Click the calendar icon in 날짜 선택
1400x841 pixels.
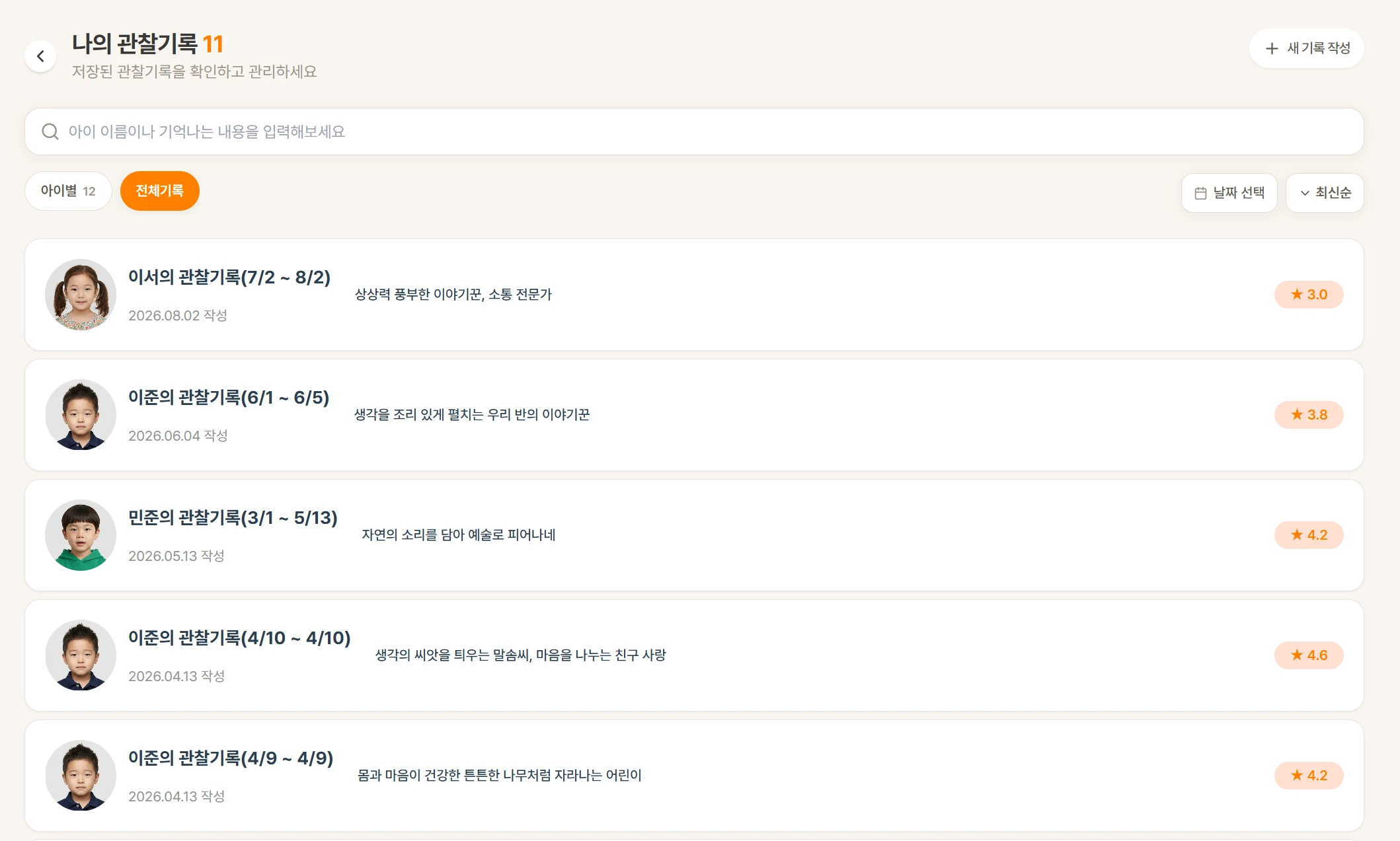(x=1200, y=193)
